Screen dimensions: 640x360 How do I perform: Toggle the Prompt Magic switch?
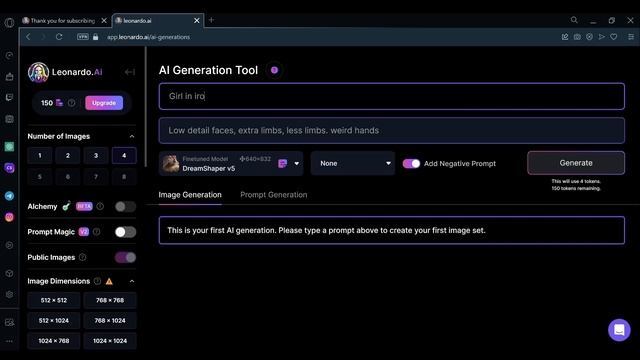click(125, 232)
